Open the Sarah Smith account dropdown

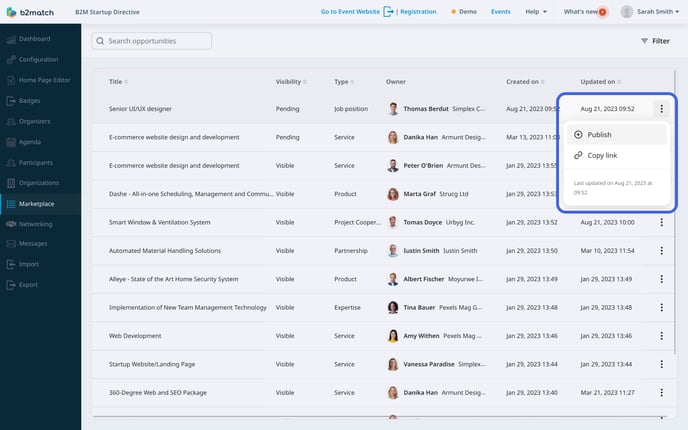tap(657, 12)
